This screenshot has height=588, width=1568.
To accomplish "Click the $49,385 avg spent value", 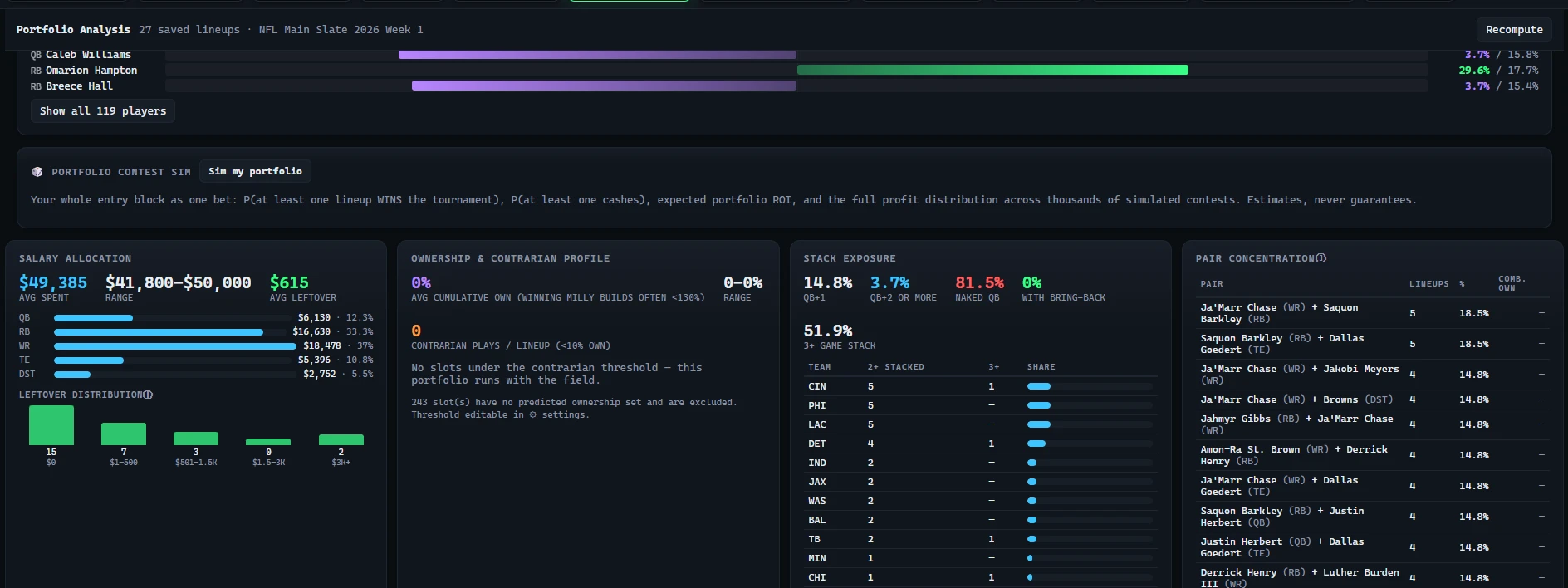I will [x=53, y=282].
